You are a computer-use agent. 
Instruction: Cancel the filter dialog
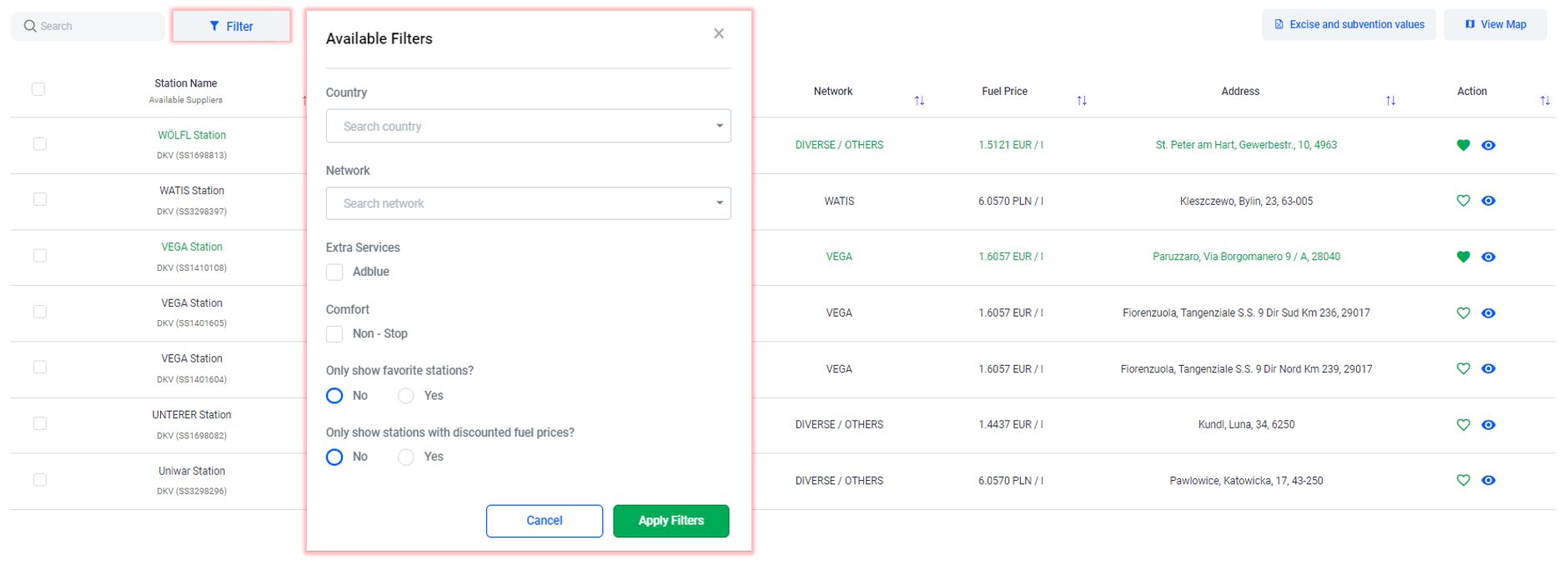pos(544,521)
